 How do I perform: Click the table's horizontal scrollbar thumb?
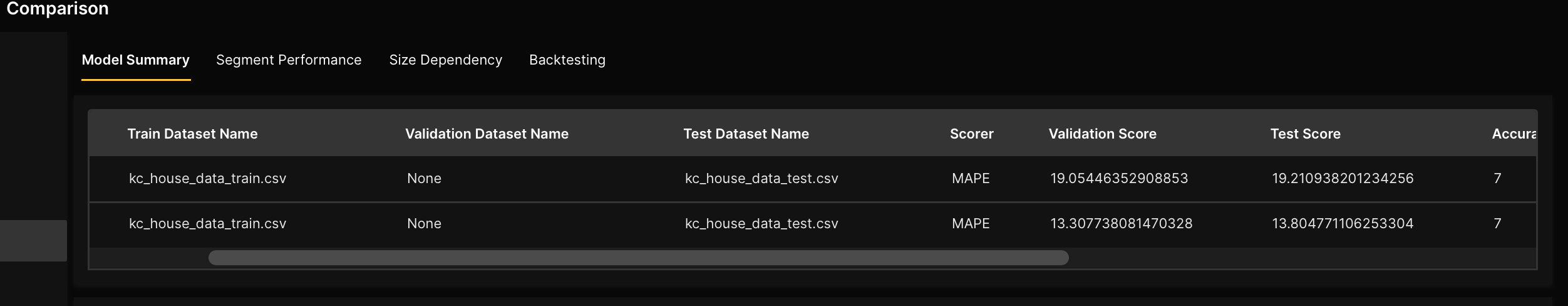(x=638, y=258)
